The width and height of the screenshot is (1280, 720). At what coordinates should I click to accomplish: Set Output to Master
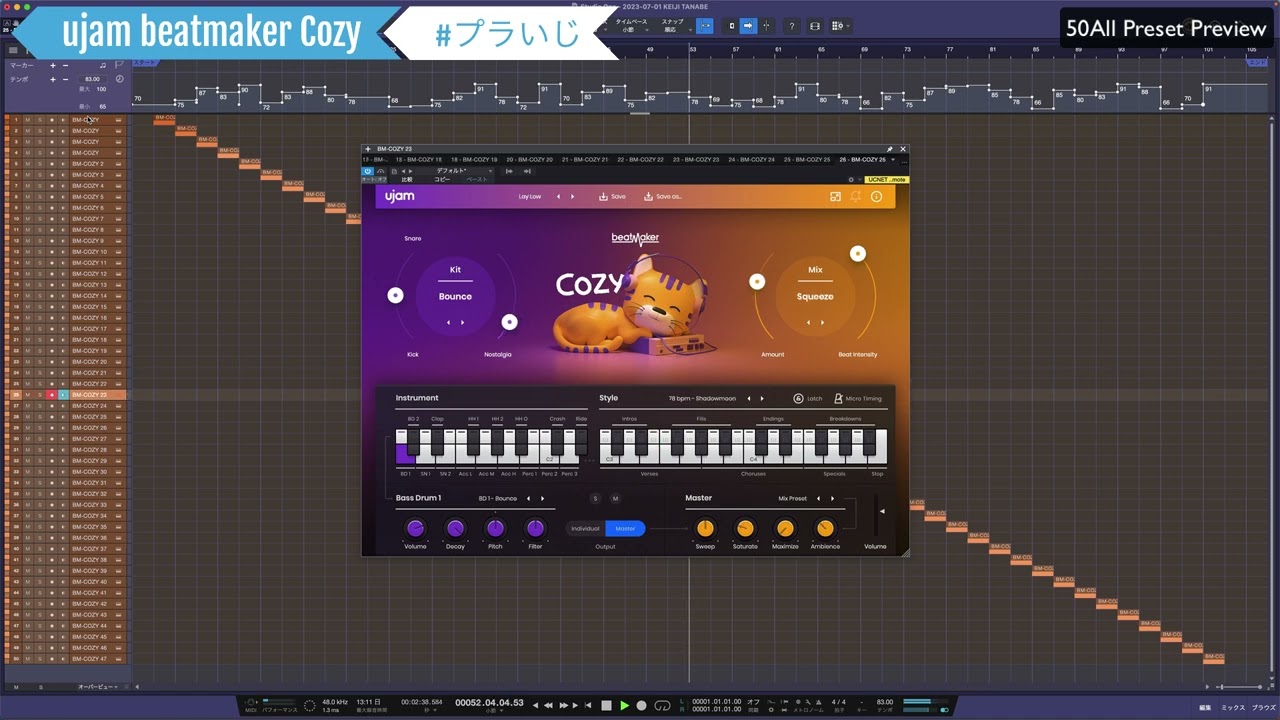[x=625, y=528]
